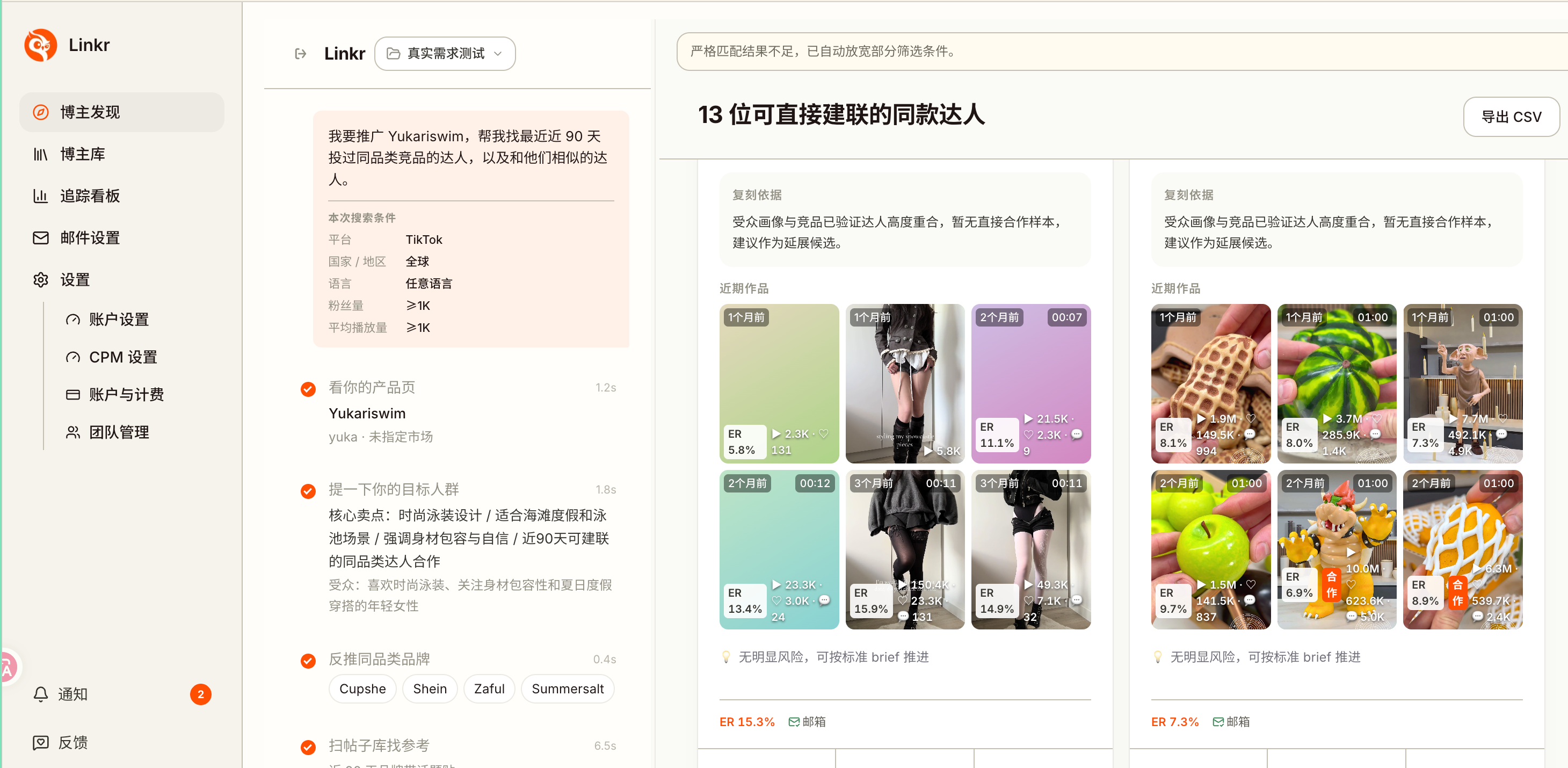Screen dimensions: 1568x768
Task: Click the ER 15.3% label
Action: [747, 722]
